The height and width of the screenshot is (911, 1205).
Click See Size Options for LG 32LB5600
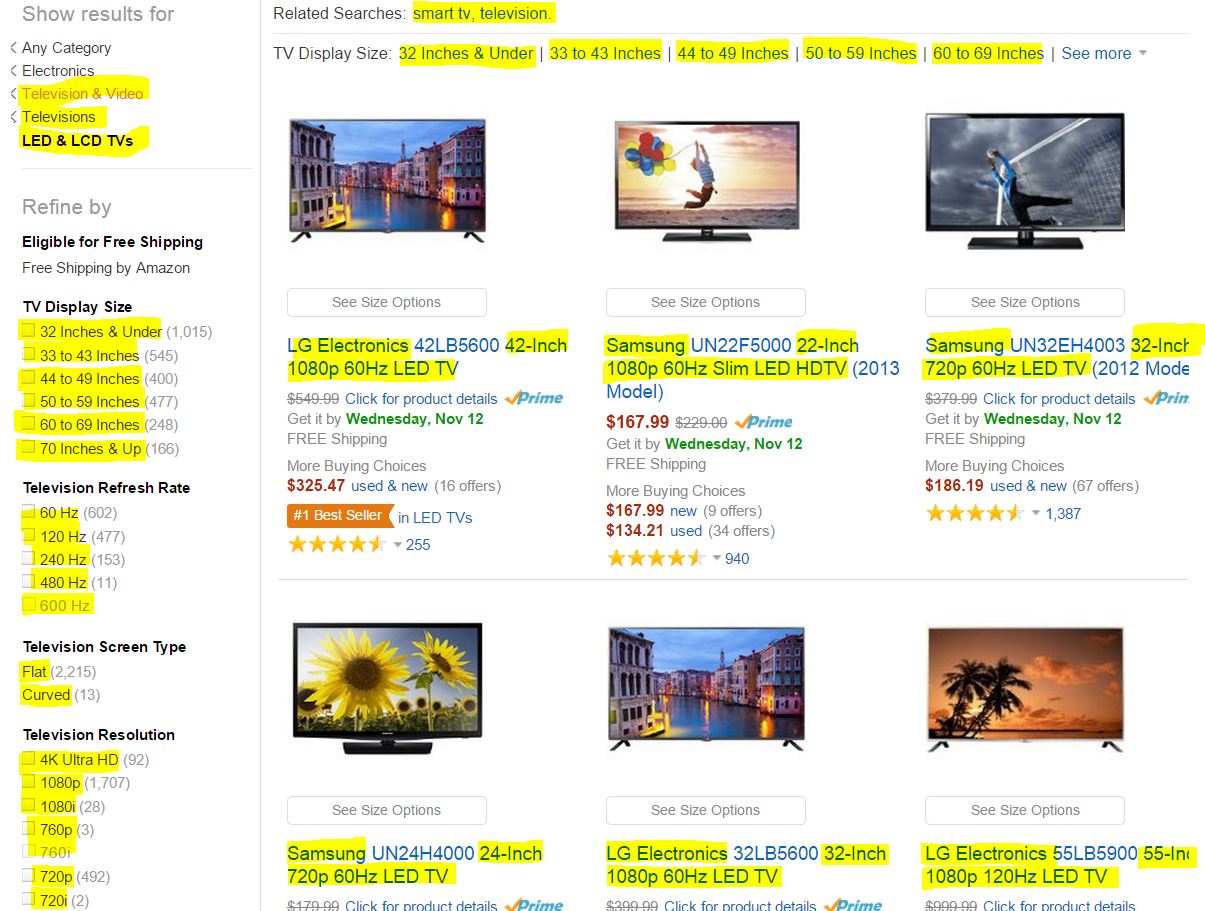706,810
